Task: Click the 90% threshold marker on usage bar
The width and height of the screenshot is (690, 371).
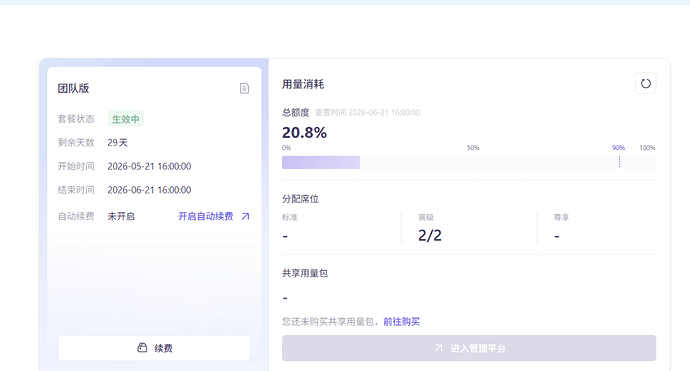Action: click(x=619, y=162)
